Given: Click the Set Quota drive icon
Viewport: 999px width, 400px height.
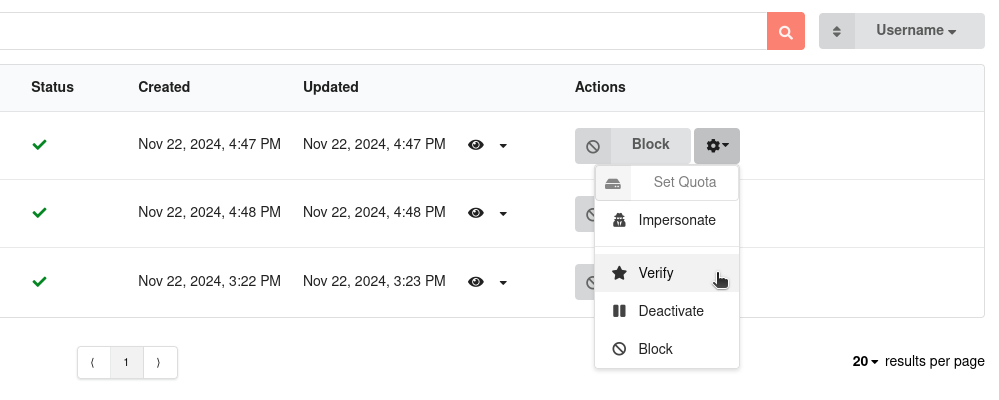Looking at the screenshot, I should click(x=613, y=183).
